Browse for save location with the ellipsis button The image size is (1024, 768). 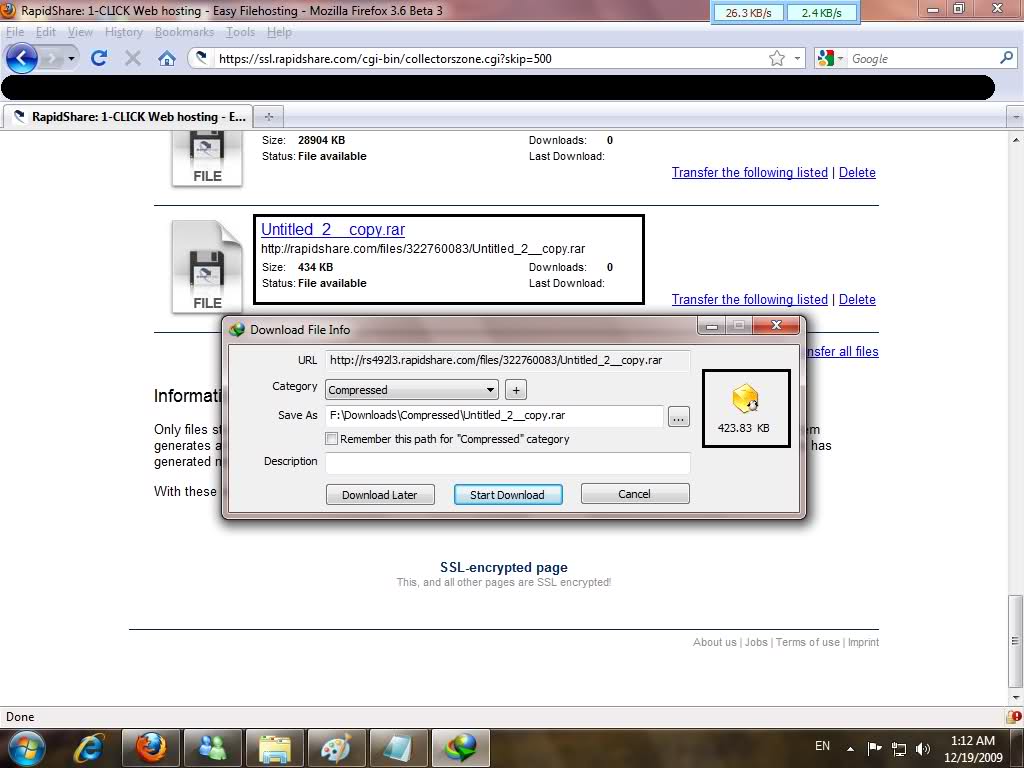(679, 417)
